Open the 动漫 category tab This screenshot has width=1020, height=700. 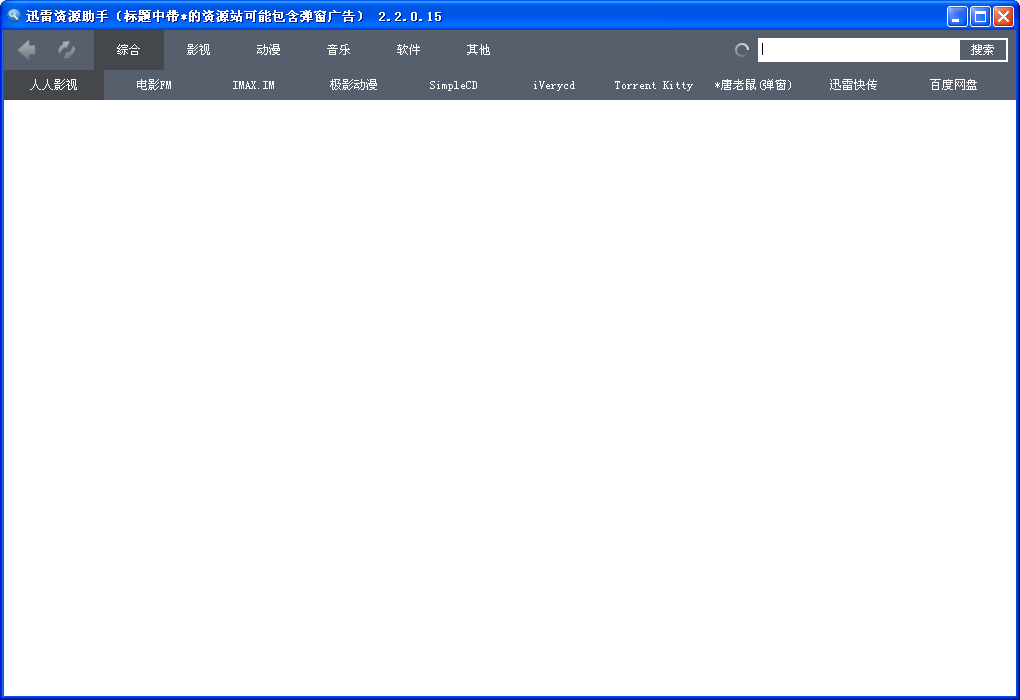tap(268, 50)
